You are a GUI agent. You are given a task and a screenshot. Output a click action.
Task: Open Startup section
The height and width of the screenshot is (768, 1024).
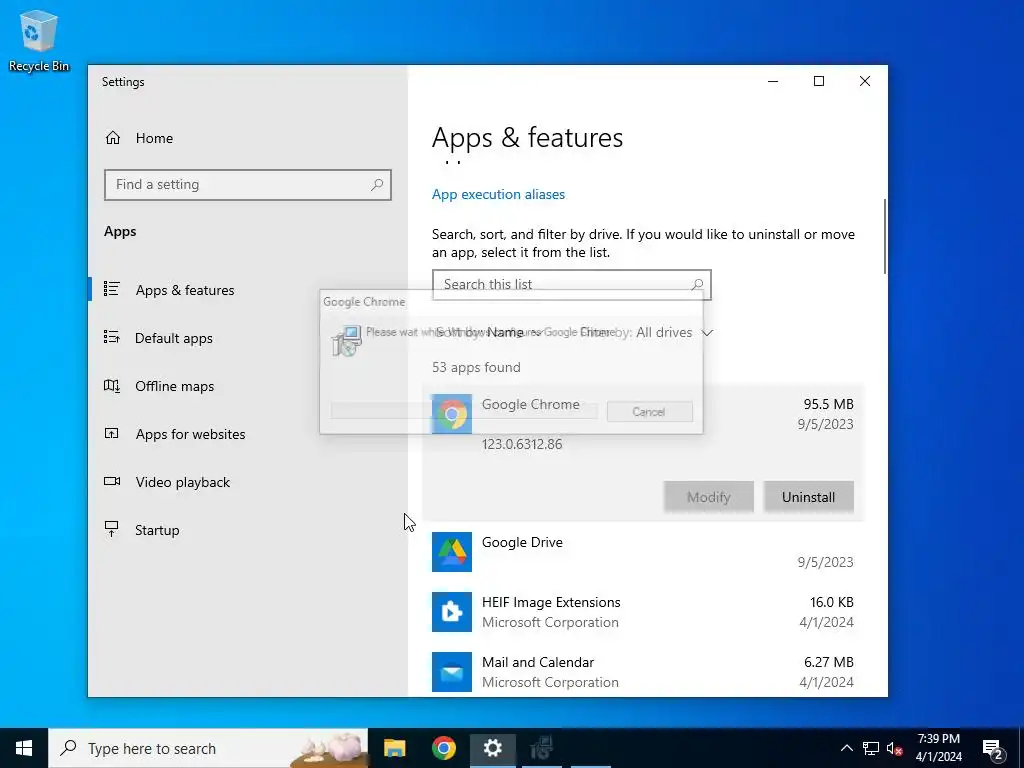(157, 530)
